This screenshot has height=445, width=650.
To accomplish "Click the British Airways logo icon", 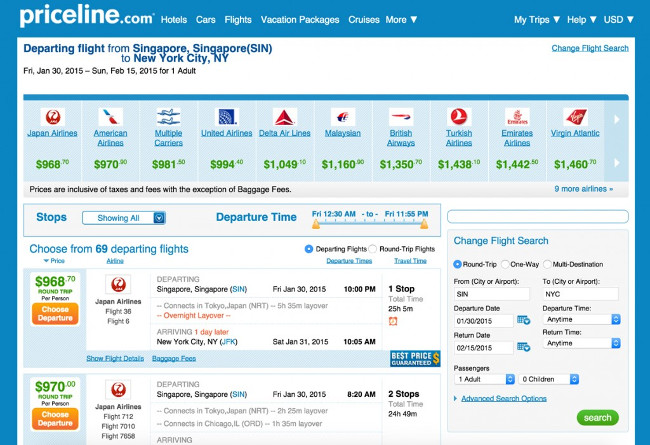I will tap(401, 117).
